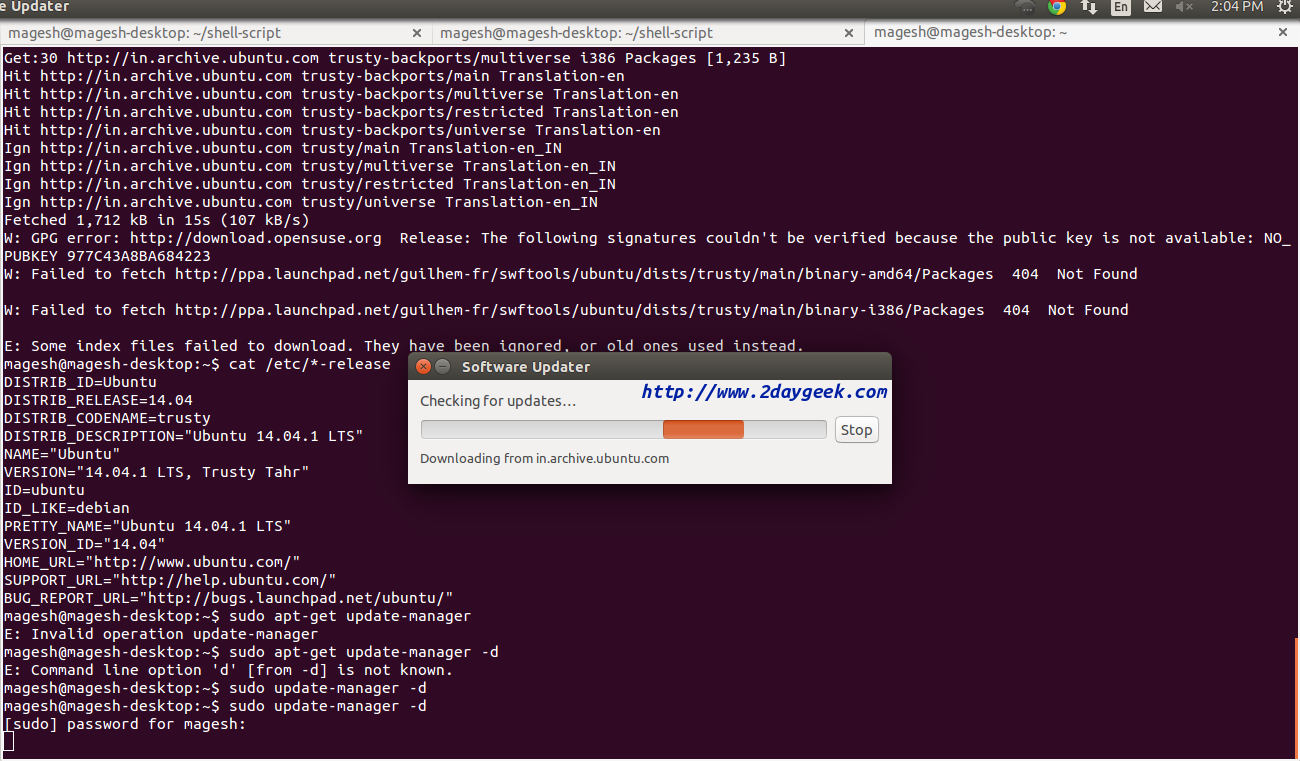Click the cloud sync indicator icon

tap(1025, 7)
